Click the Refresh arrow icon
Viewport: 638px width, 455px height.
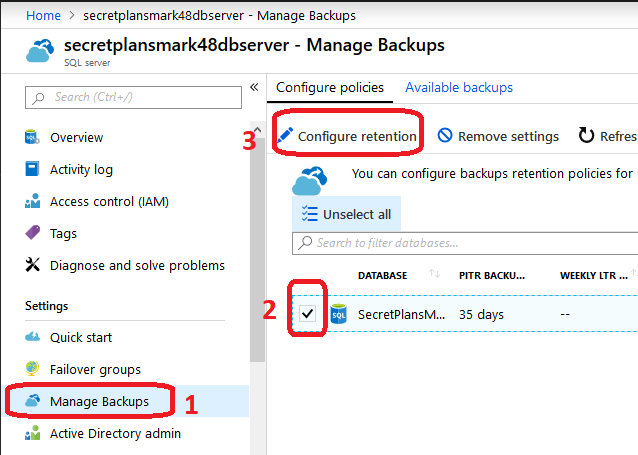(586, 136)
